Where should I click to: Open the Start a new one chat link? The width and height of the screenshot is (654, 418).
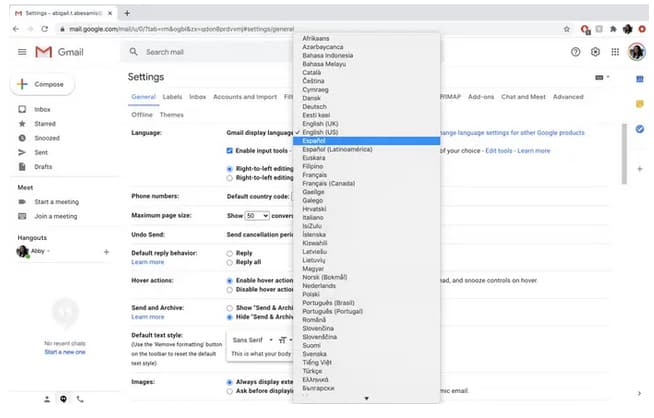click(65, 352)
